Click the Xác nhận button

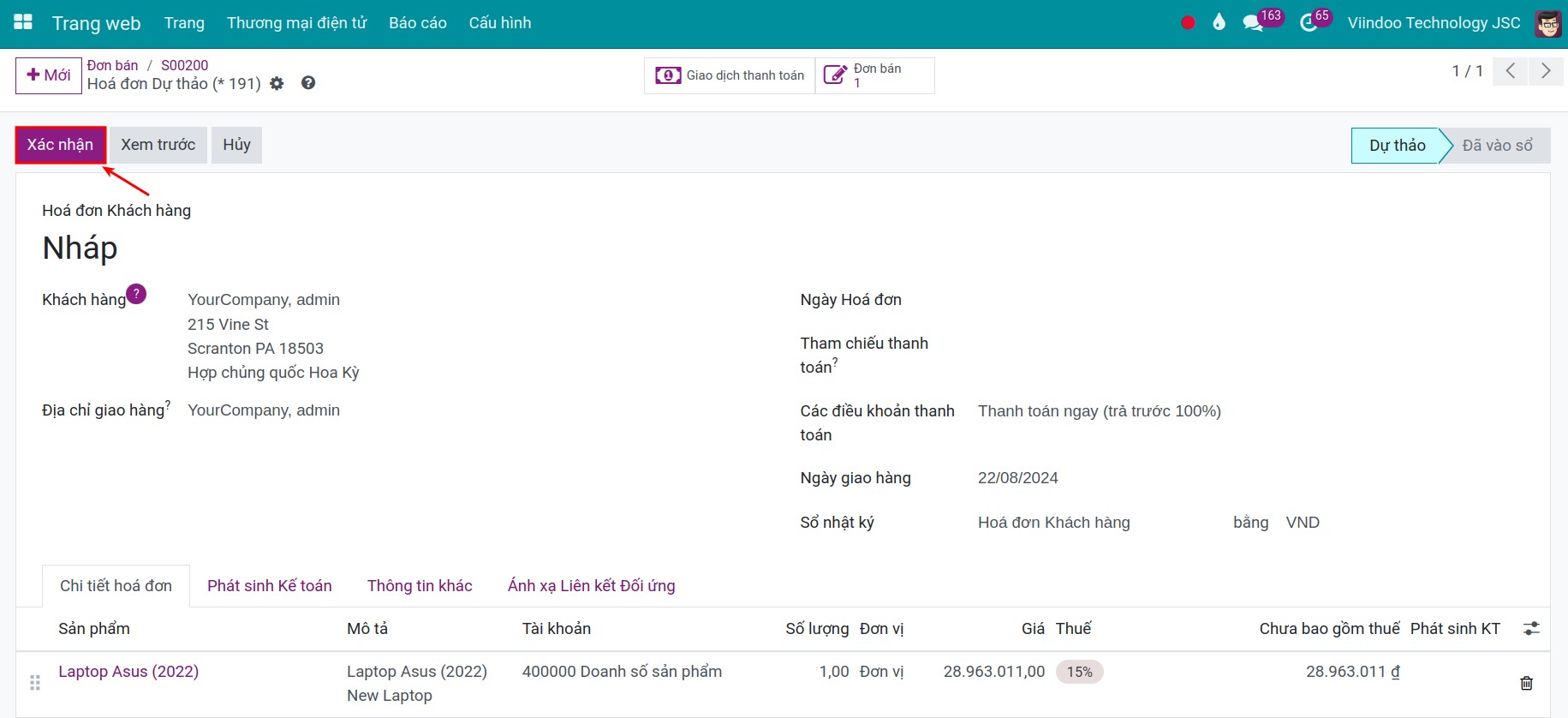click(x=60, y=145)
